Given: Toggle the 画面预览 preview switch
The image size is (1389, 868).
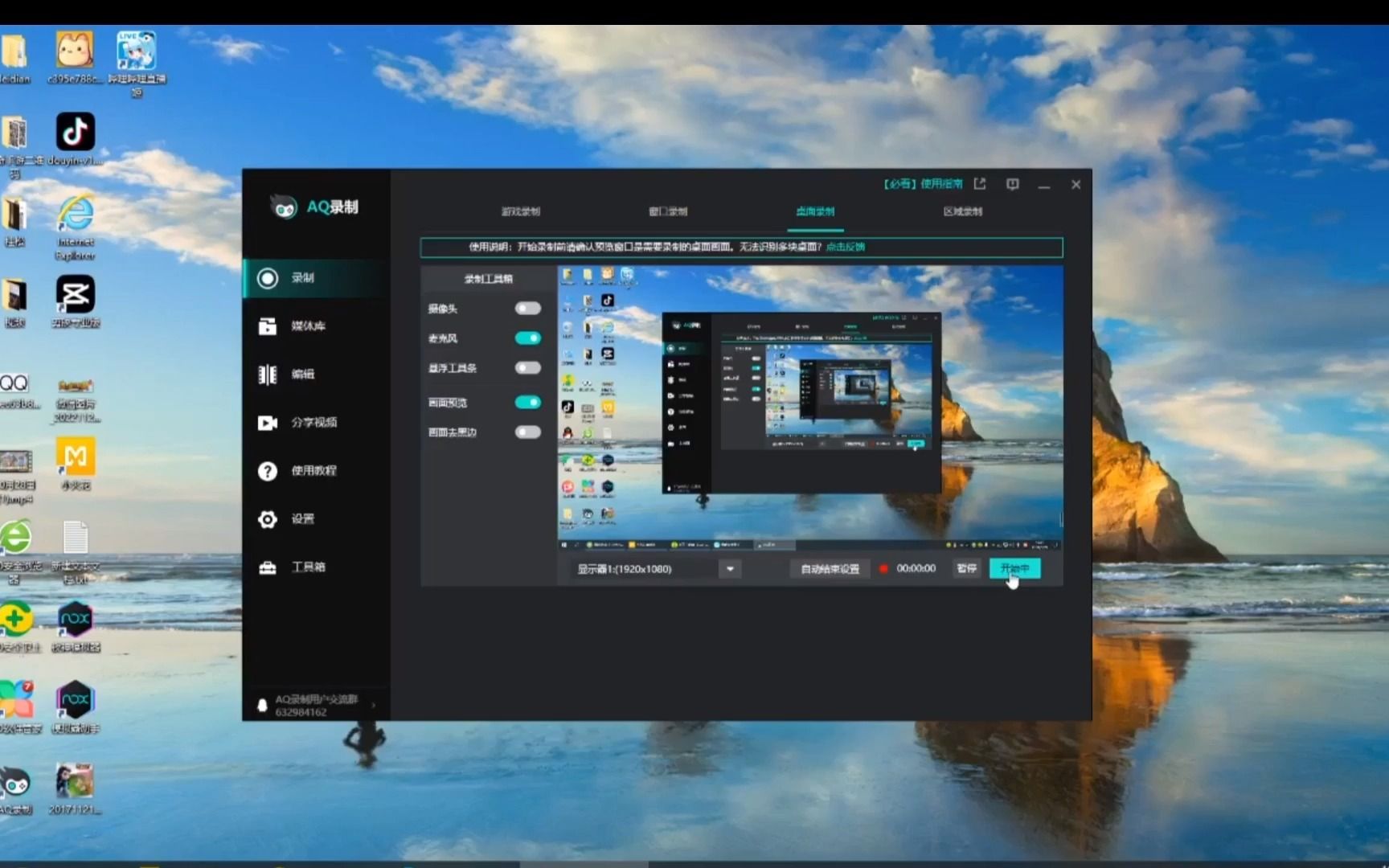Looking at the screenshot, I should pos(528,403).
